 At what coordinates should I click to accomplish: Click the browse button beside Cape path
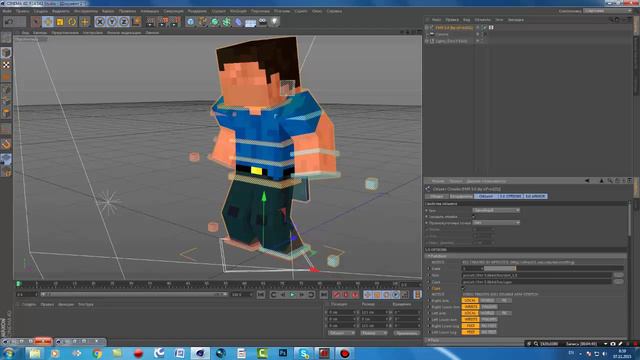[x=618, y=282]
